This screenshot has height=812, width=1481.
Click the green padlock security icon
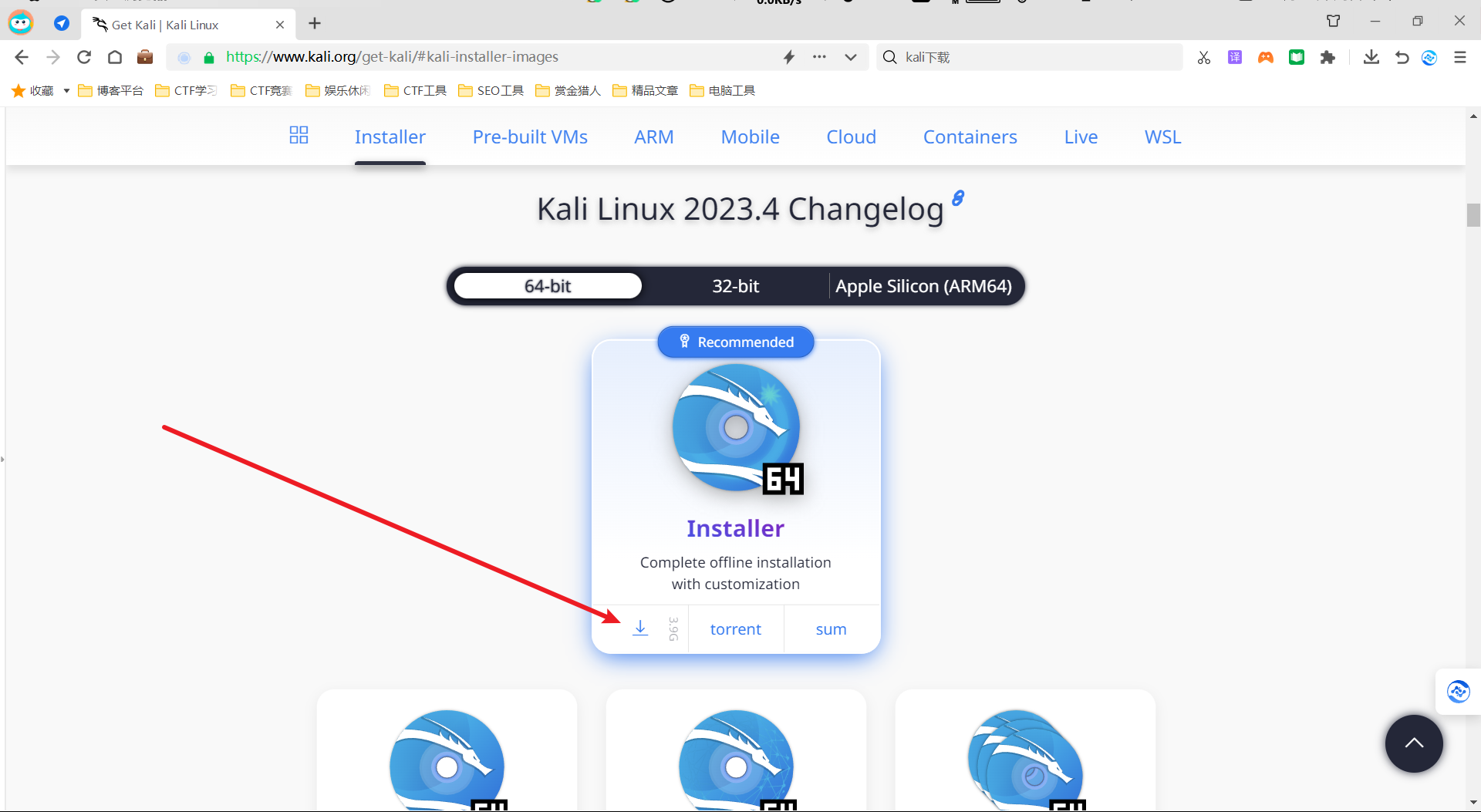point(208,58)
